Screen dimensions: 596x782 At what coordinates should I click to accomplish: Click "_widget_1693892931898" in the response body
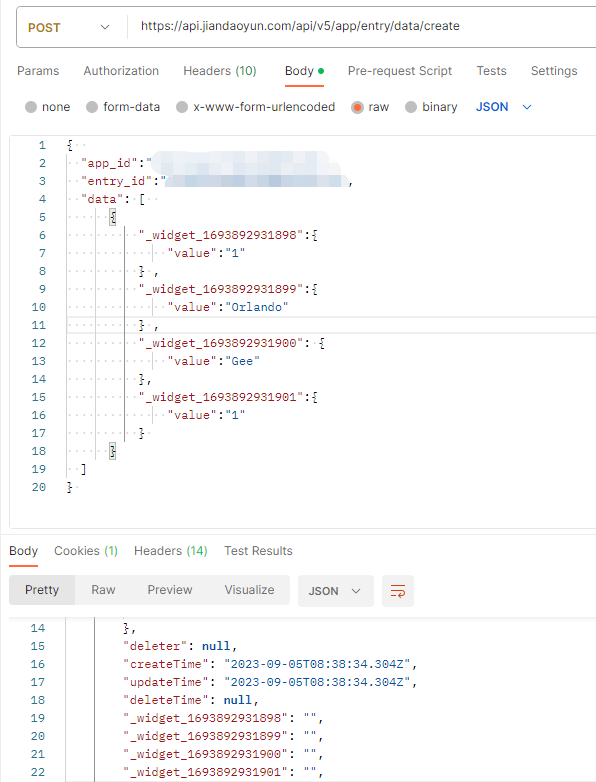pos(205,718)
